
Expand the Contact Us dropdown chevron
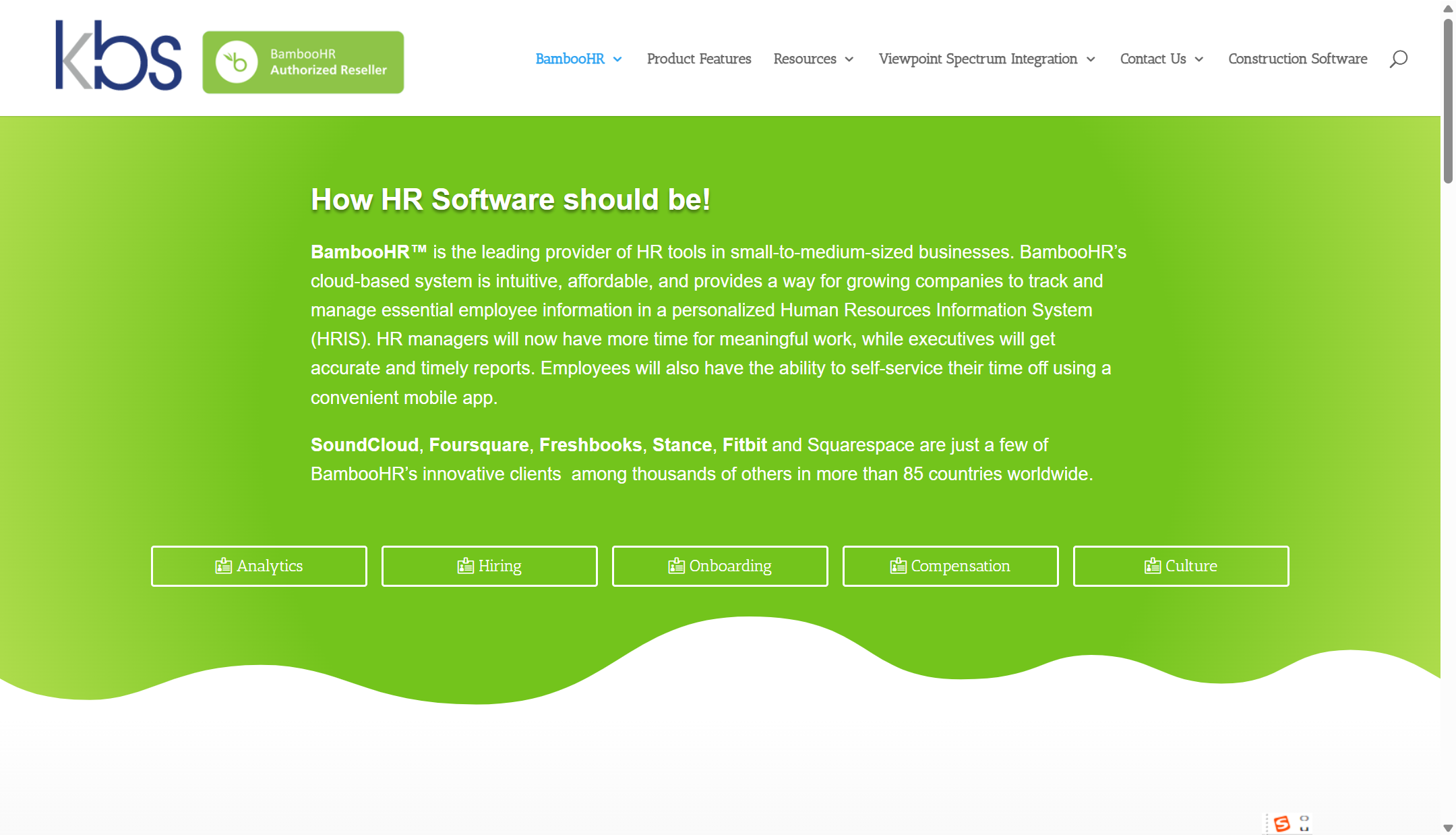(1199, 59)
